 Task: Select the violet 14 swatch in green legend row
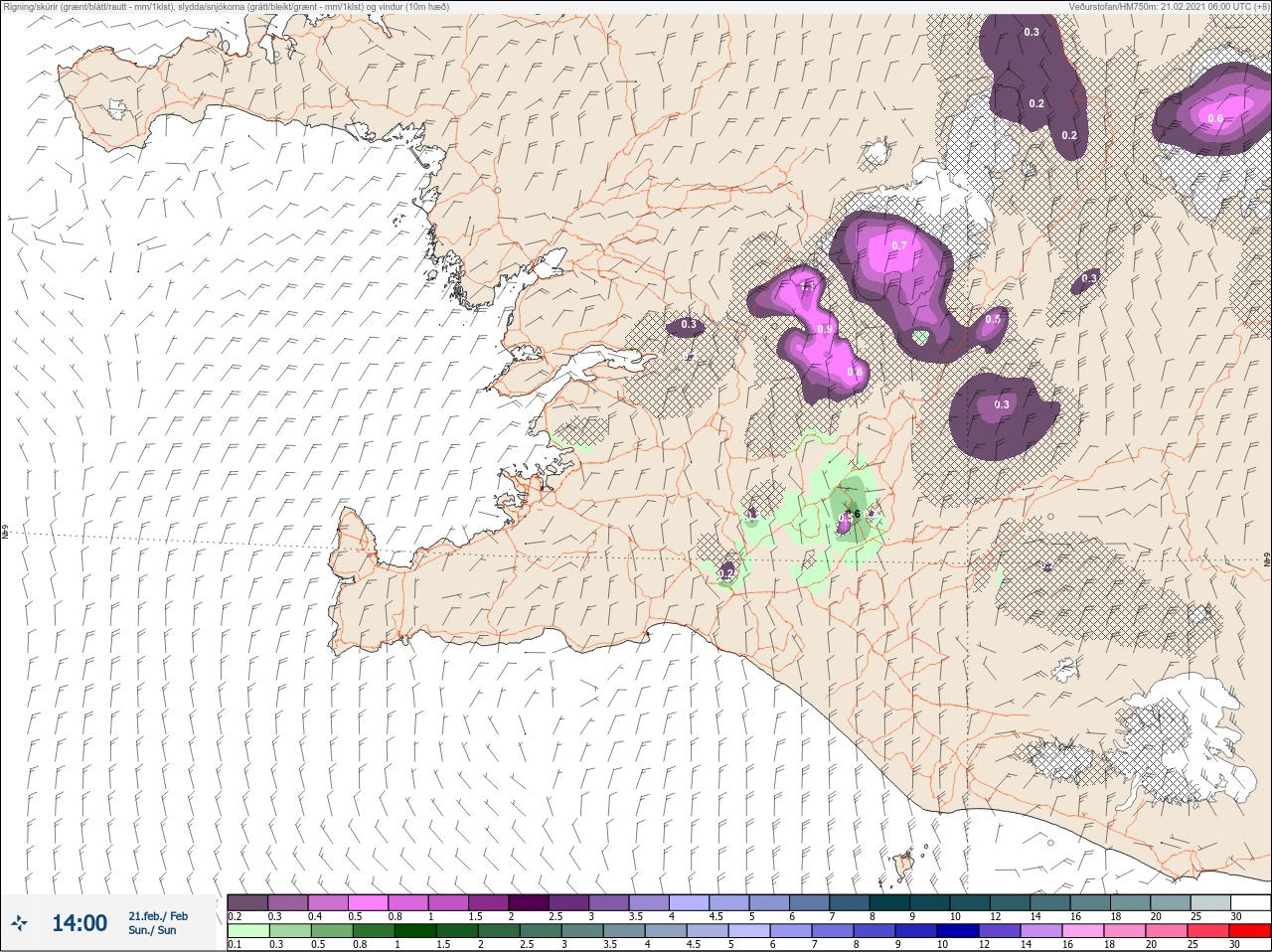point(1040,931)
